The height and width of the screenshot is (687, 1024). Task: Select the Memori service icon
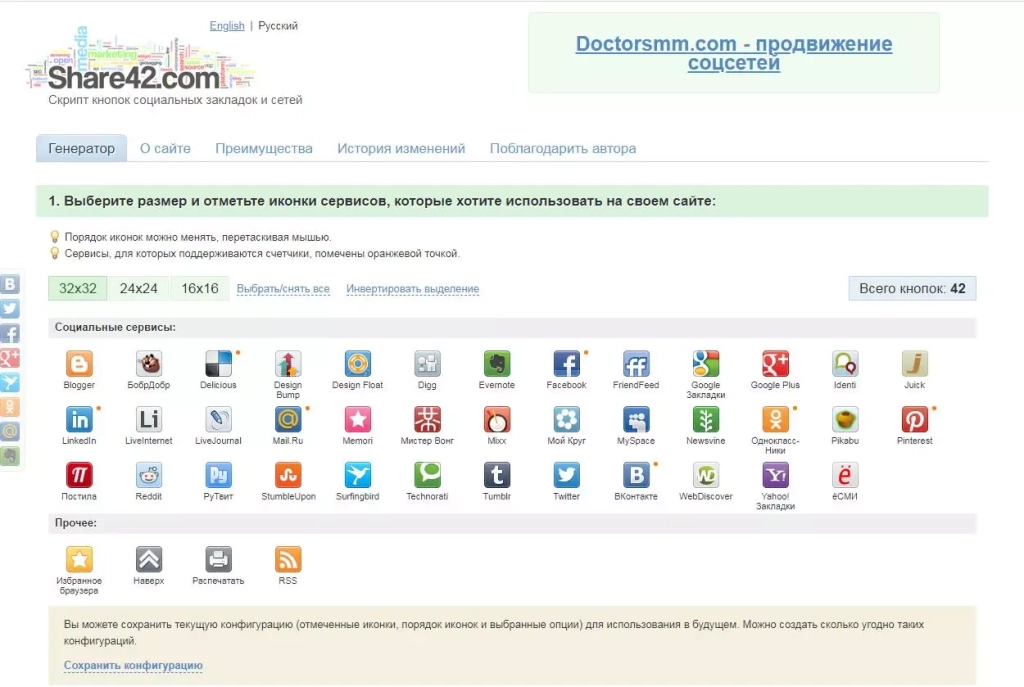click(x=358, y=419)
